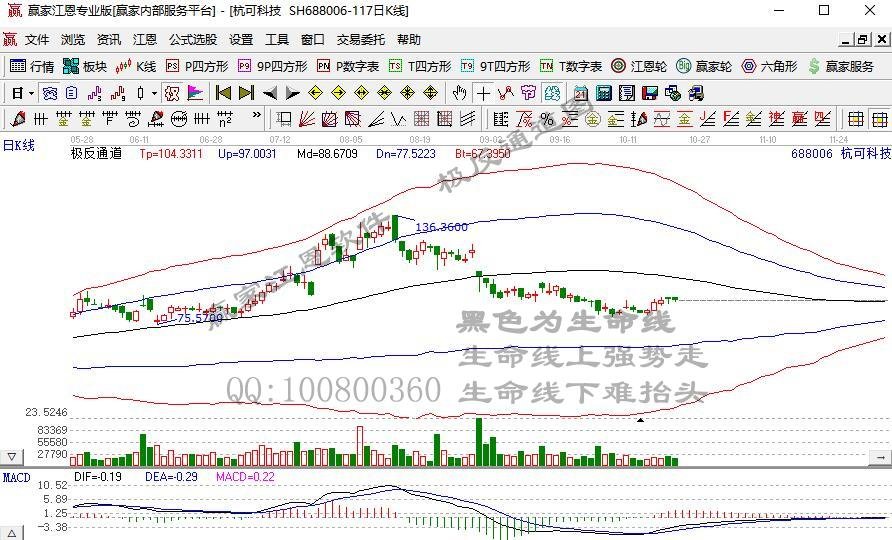
Task: Collapse volume panel with the ▽ button
Action: pos(12,456)
